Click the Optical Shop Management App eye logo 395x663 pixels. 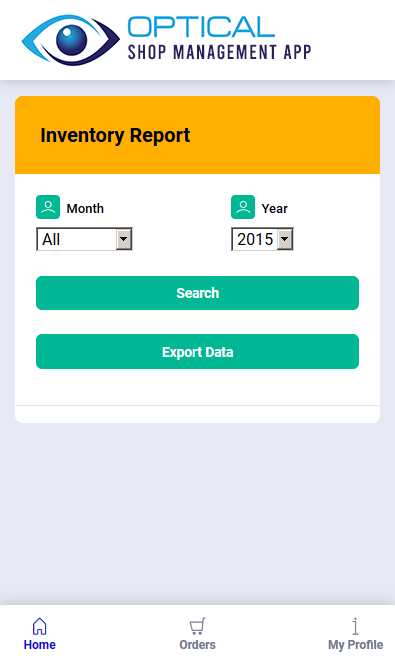tap(71, 40)
